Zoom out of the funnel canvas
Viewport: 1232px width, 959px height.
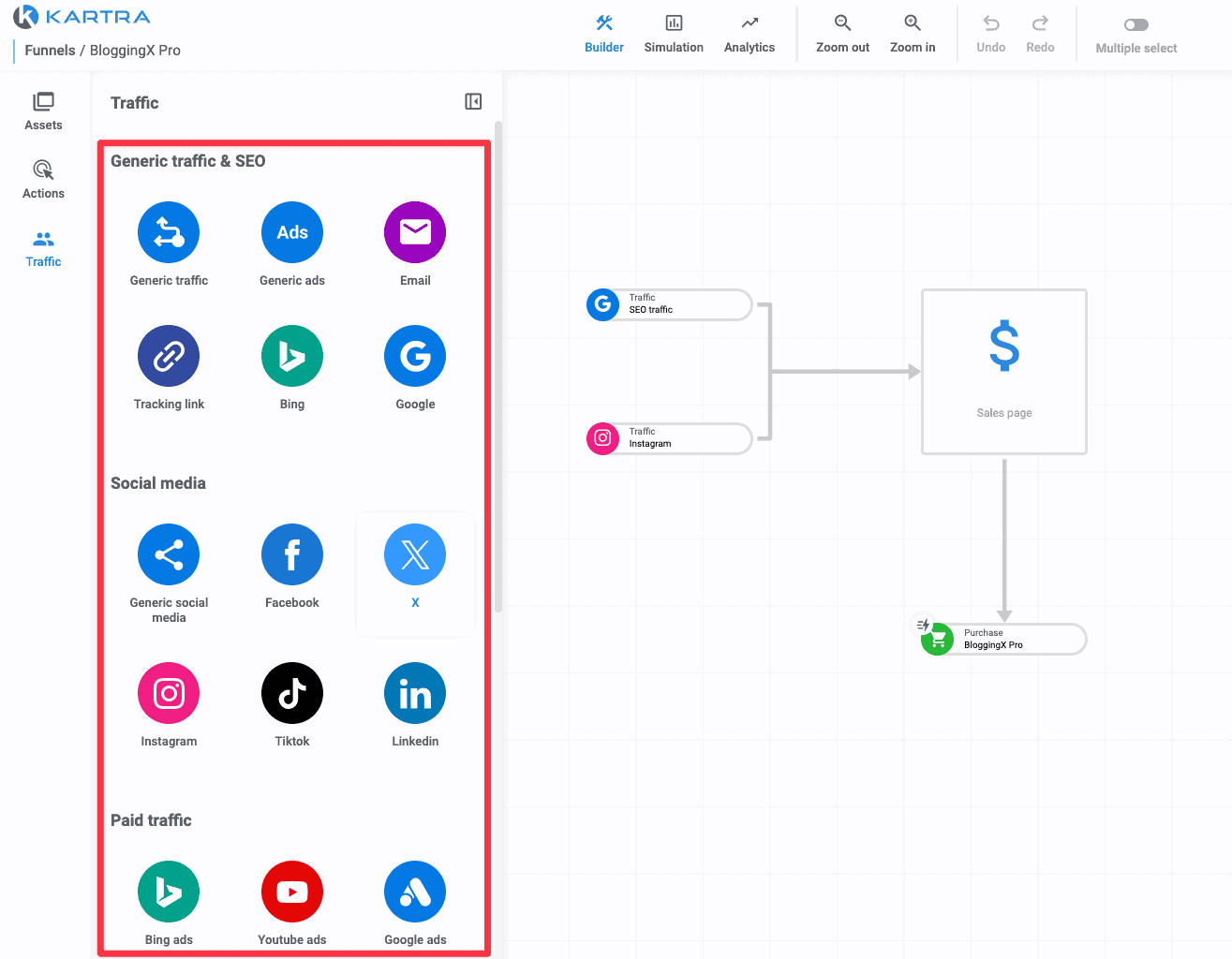point(842,35)
